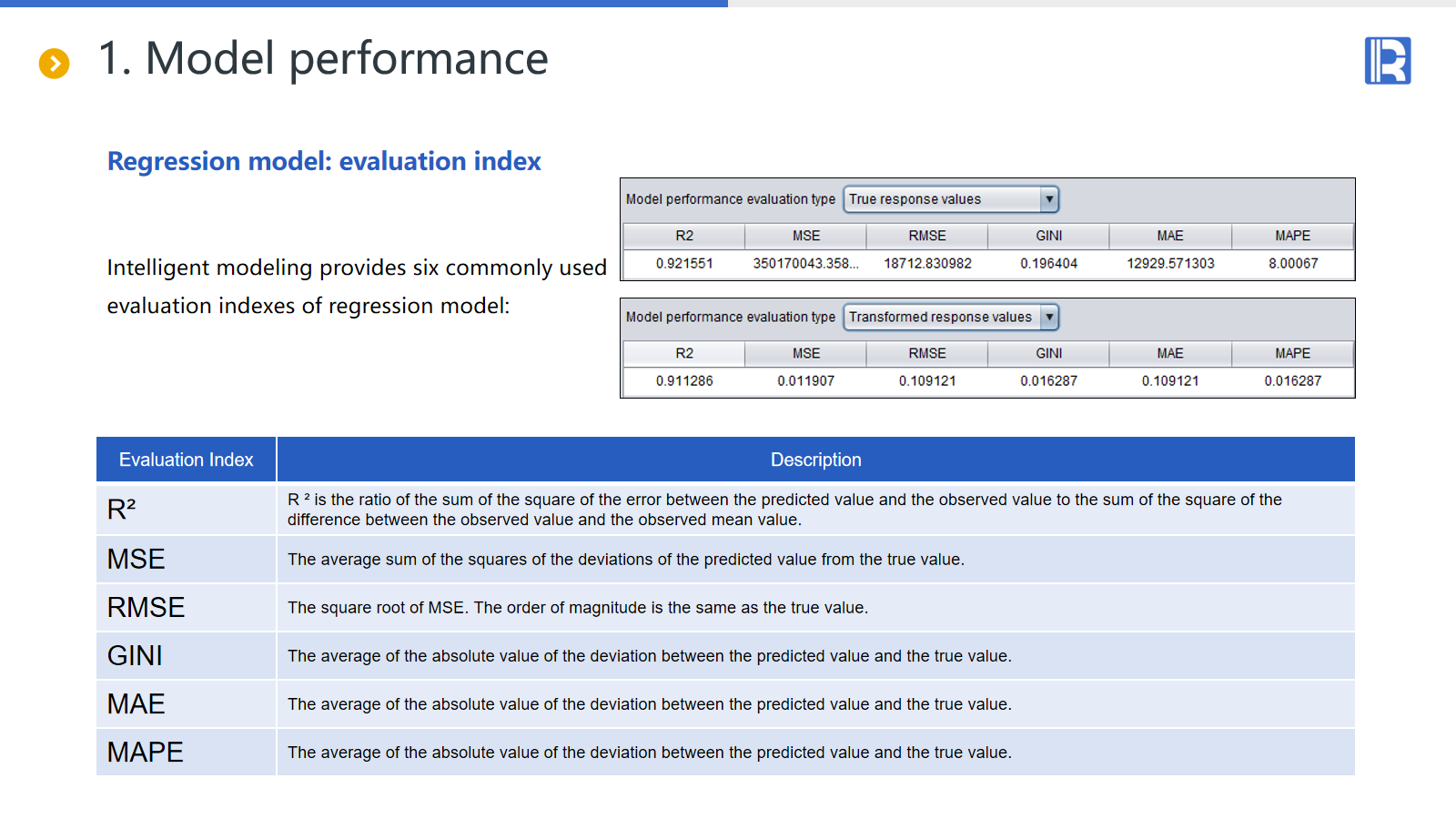
Task: Select the 0.921551 R2 value cell
Action: point(684,263)
